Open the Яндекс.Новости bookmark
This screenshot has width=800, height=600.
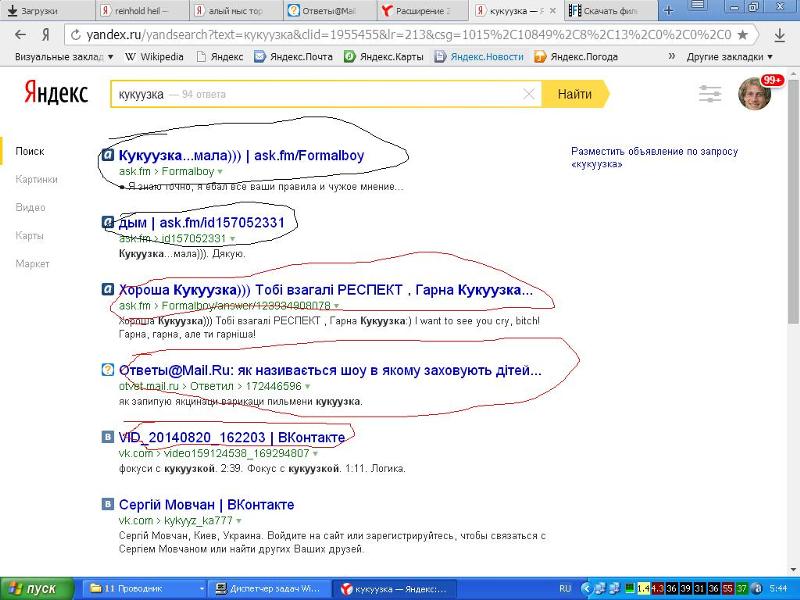(479, 57)
